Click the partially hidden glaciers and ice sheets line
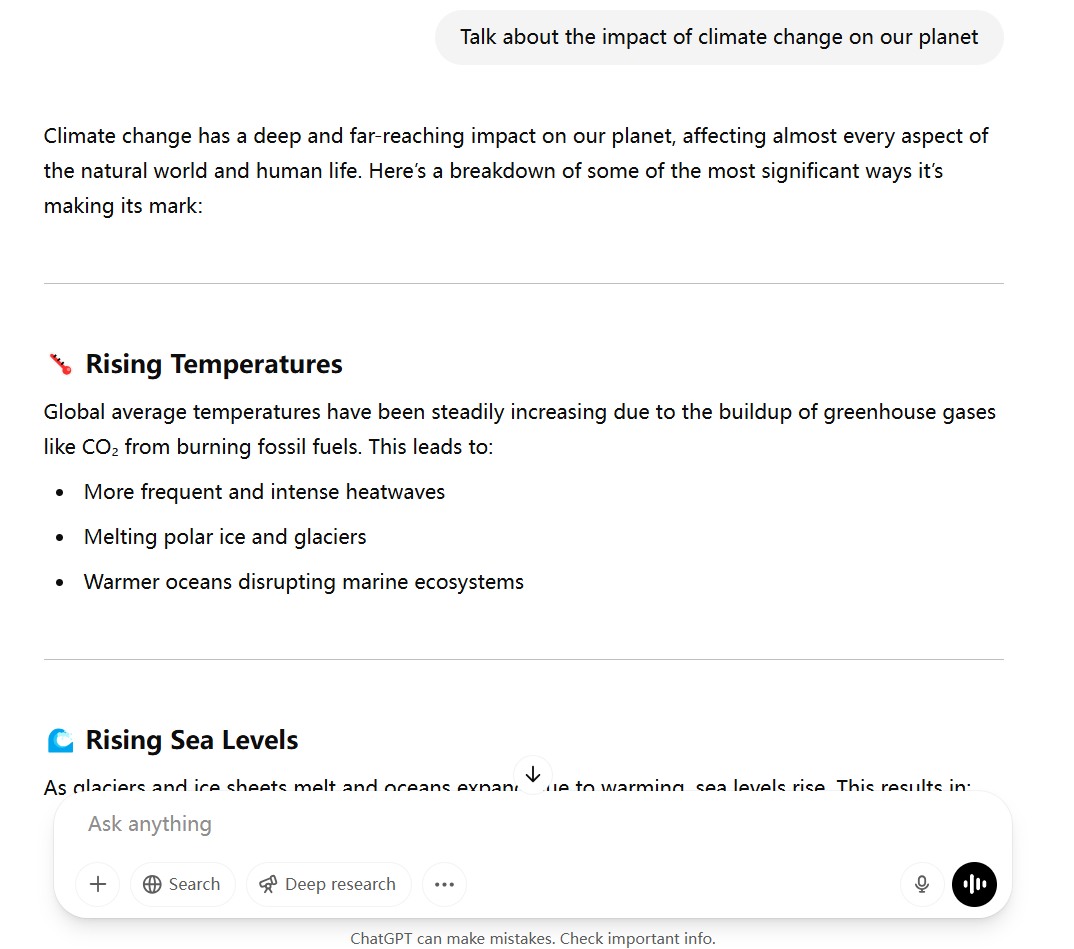 (x=507, y=785)
